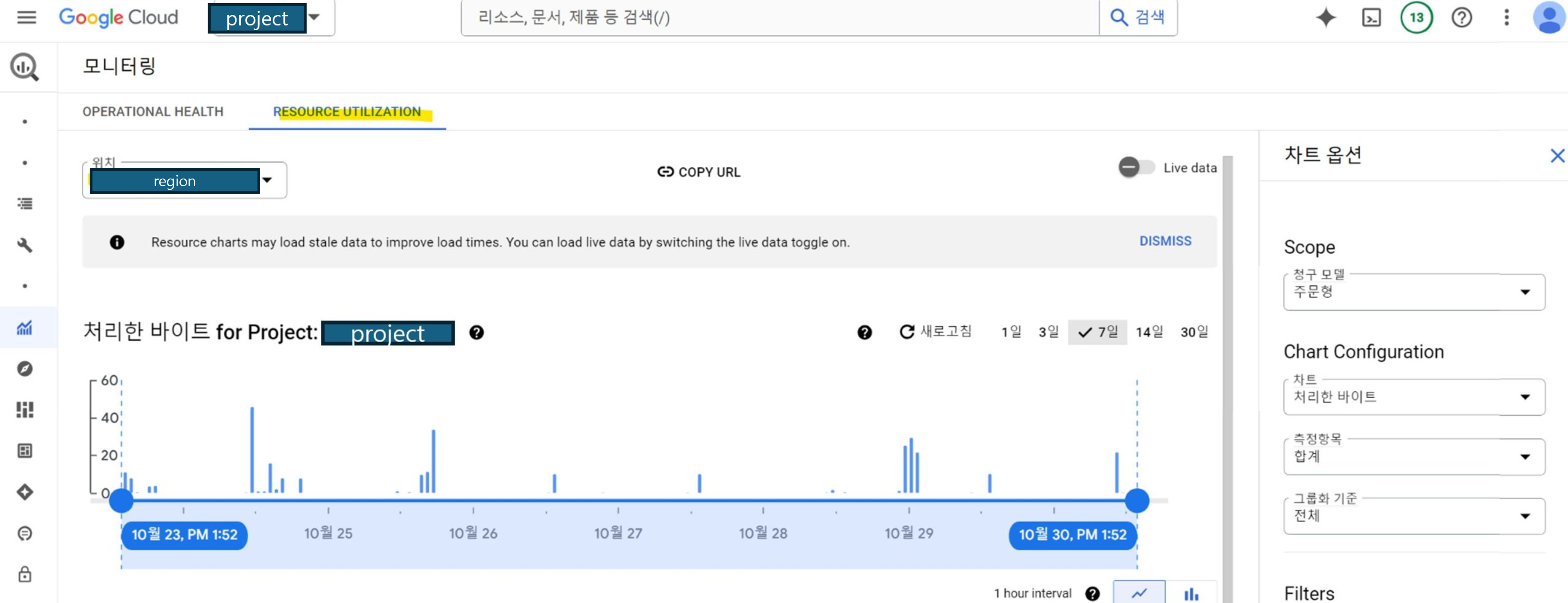Click the BigQuery magnifier logo in the sidebar
The width and height of the screenshot is (1568, 603).
point(24,67)
